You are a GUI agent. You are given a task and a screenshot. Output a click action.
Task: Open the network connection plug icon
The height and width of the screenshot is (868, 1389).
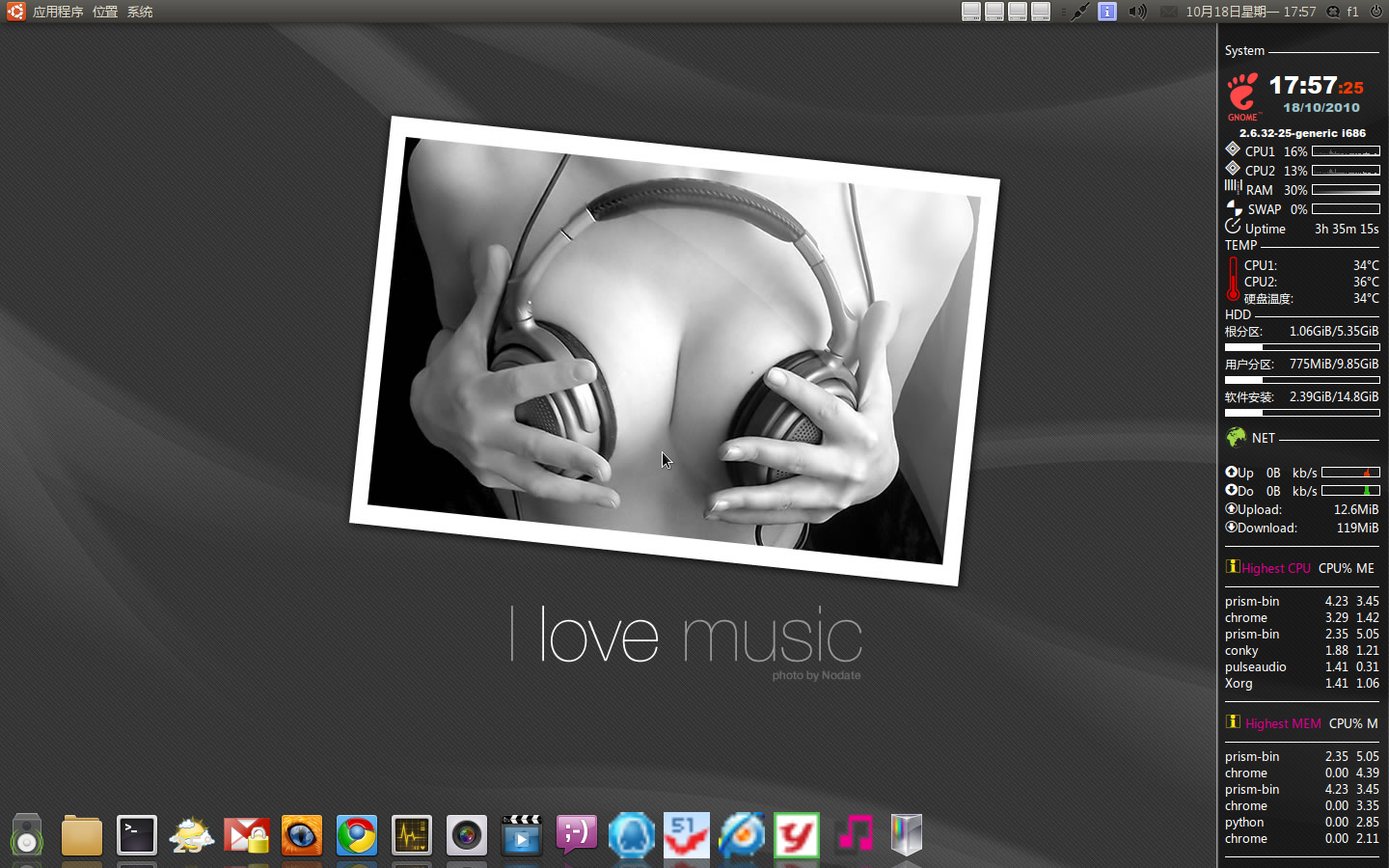1080,12
